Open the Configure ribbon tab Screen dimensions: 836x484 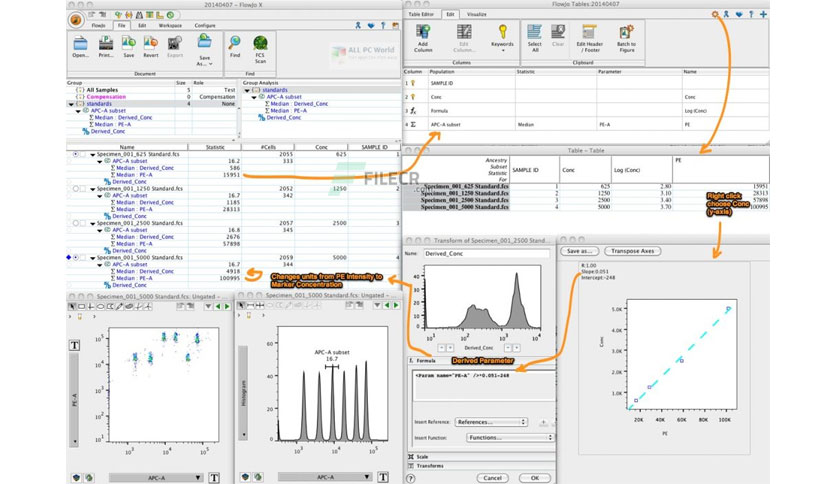(205, 25)
